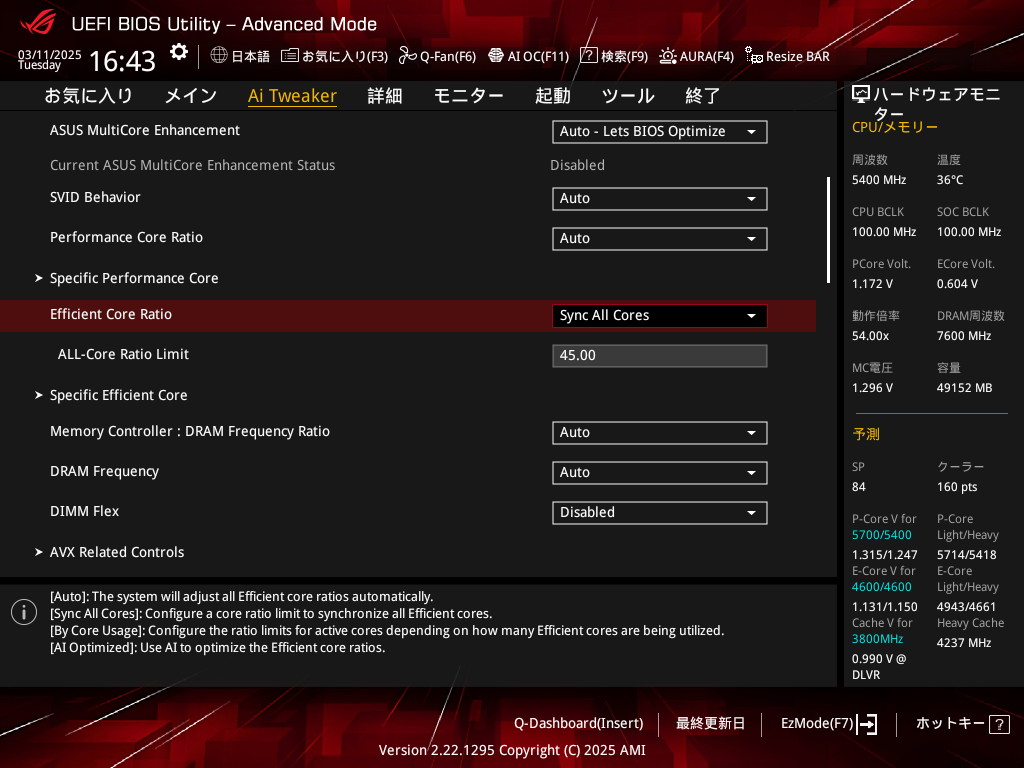The height and width of the screenshot is (768, 1024).
Task: Switch to the モニター tab
Action: (468, 96)
